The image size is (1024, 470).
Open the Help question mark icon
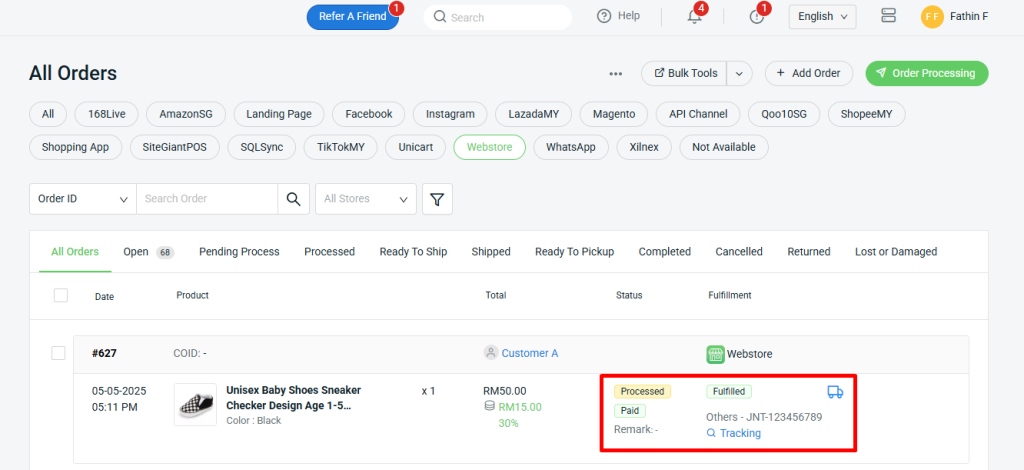point(604,16)
